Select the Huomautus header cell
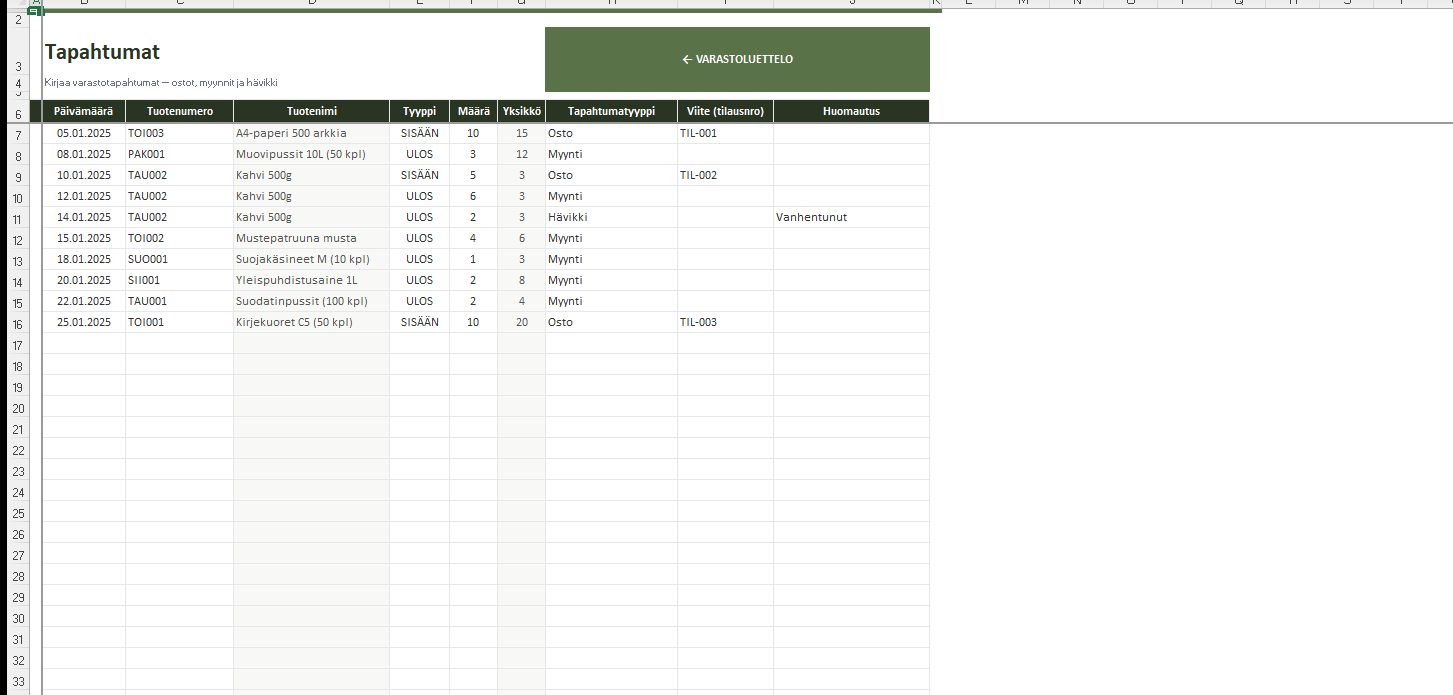Screen dimensions: 1453x695 [x=851, y=111]
